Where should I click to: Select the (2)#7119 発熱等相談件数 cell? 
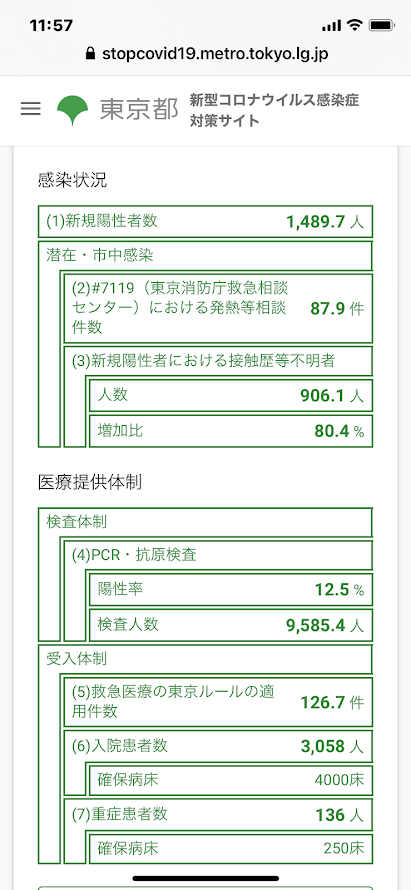click(x=219, y=308)
